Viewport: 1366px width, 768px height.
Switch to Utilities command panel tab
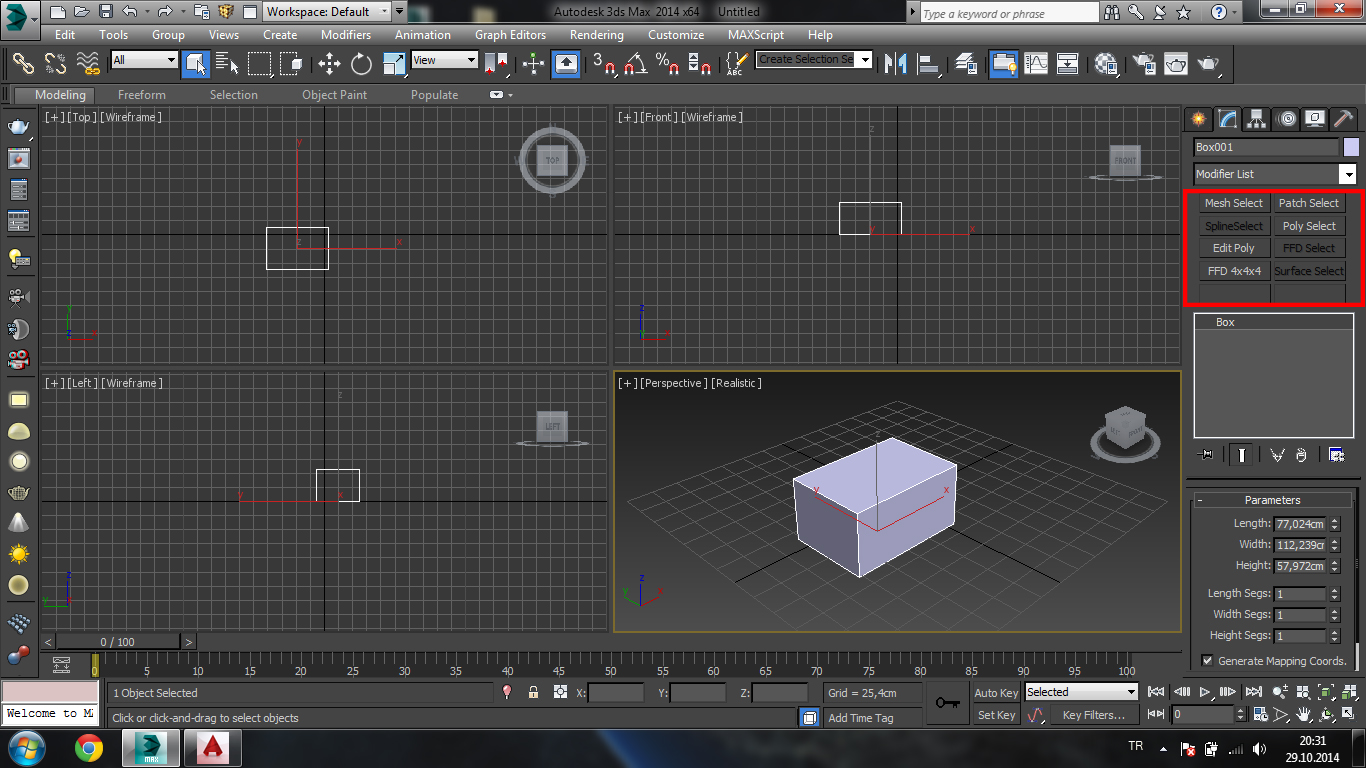[1345, 119]
